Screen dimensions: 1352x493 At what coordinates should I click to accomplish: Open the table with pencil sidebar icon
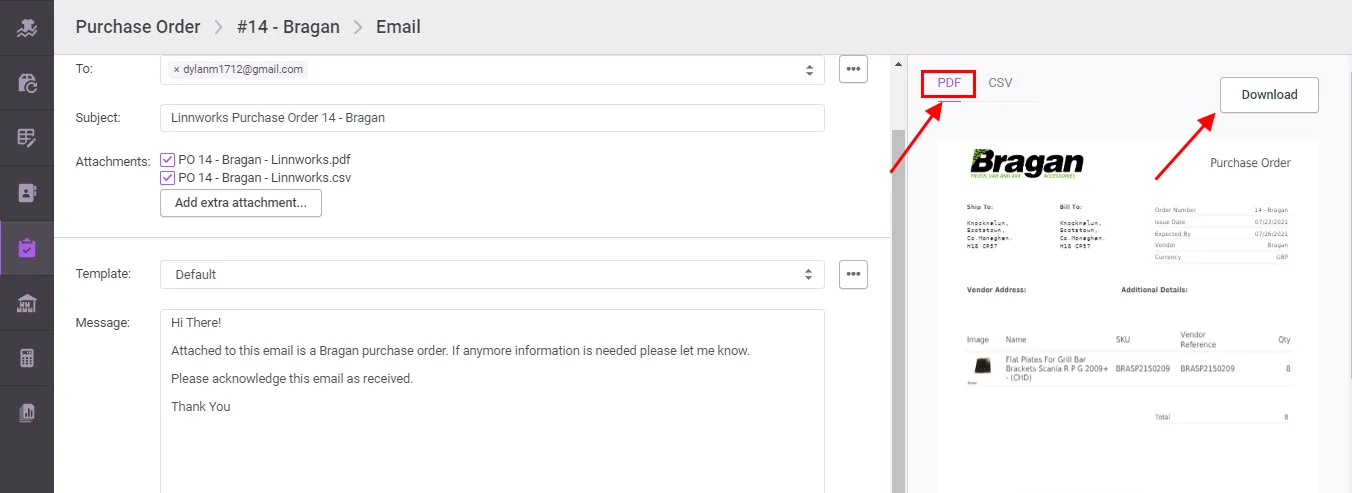pos(27,138)
